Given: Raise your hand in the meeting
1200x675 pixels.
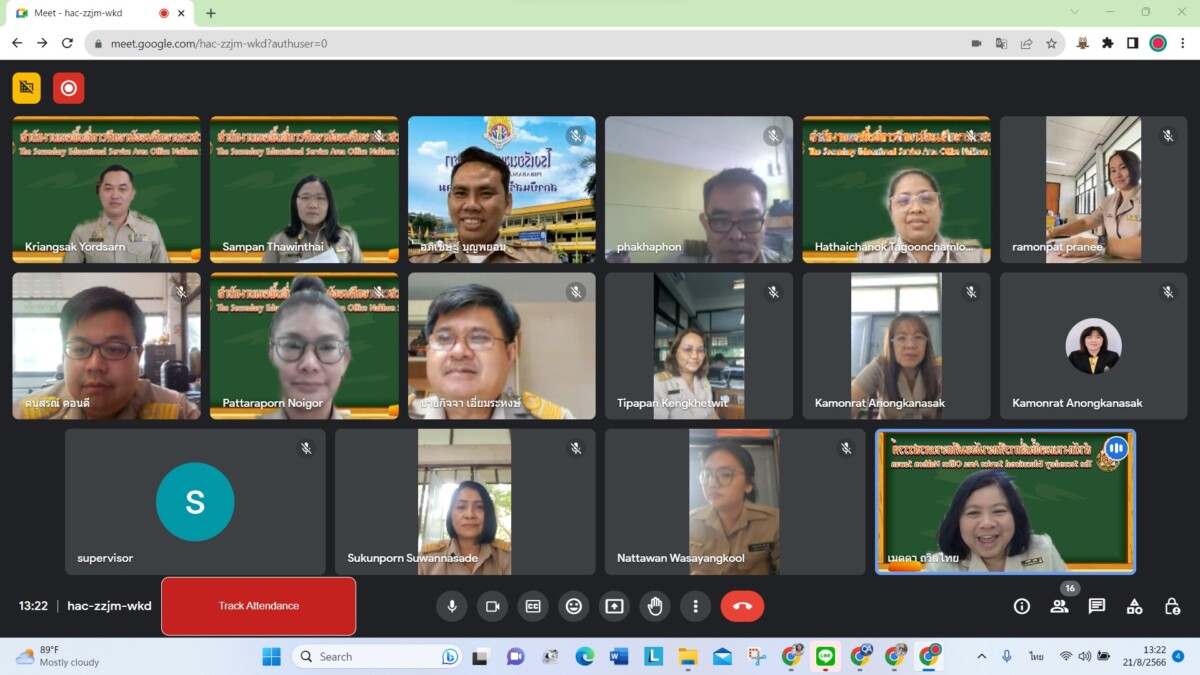Looking at the screenshot, I should point(655,606).
